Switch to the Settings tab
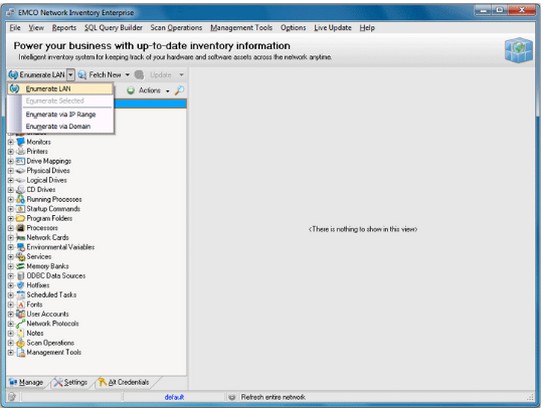Viewport: 543px width, 409px height. tap(71, 382)
